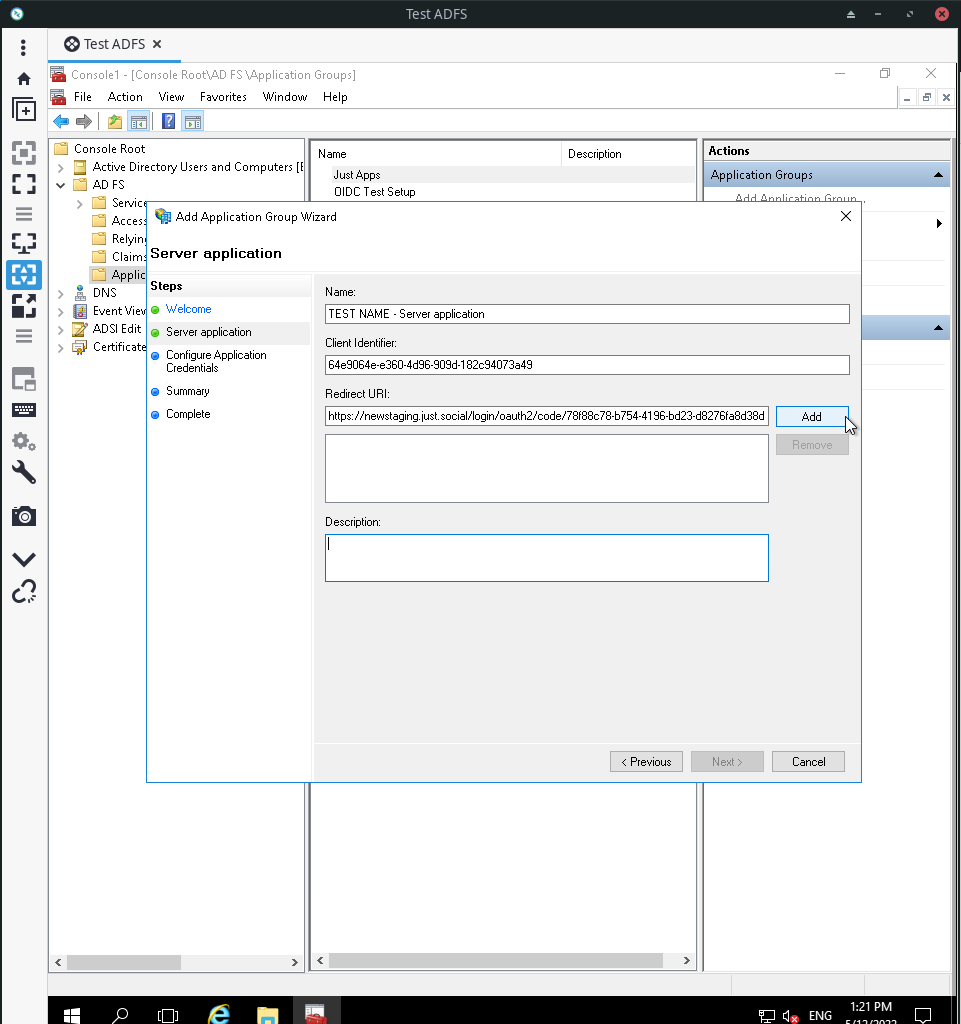Expand the Service node under AD FS
This screenshot has width=961, height=1024.
78,202
